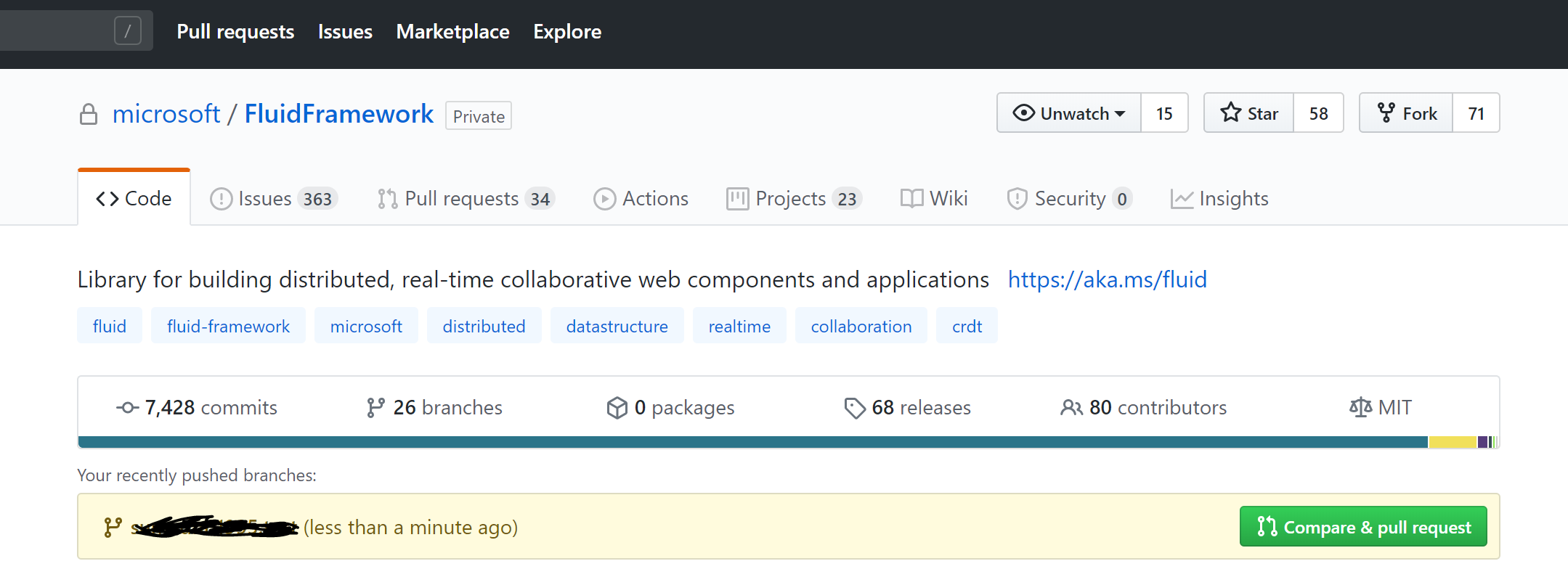Click the MIT license scale icon
The height and width of the screenshot is (577, 1568).
tap(1360, 408)
